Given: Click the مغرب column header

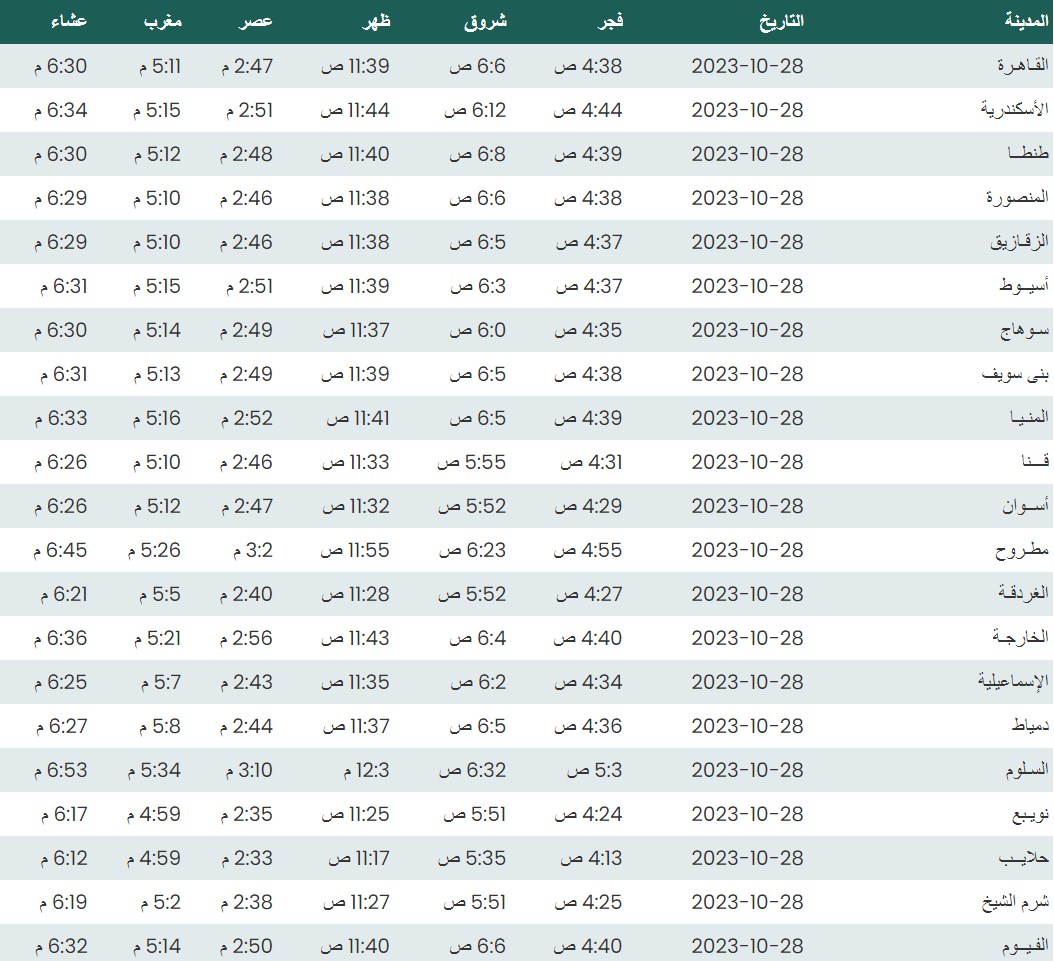Looking at the screenshot, I should pos(160,20).
